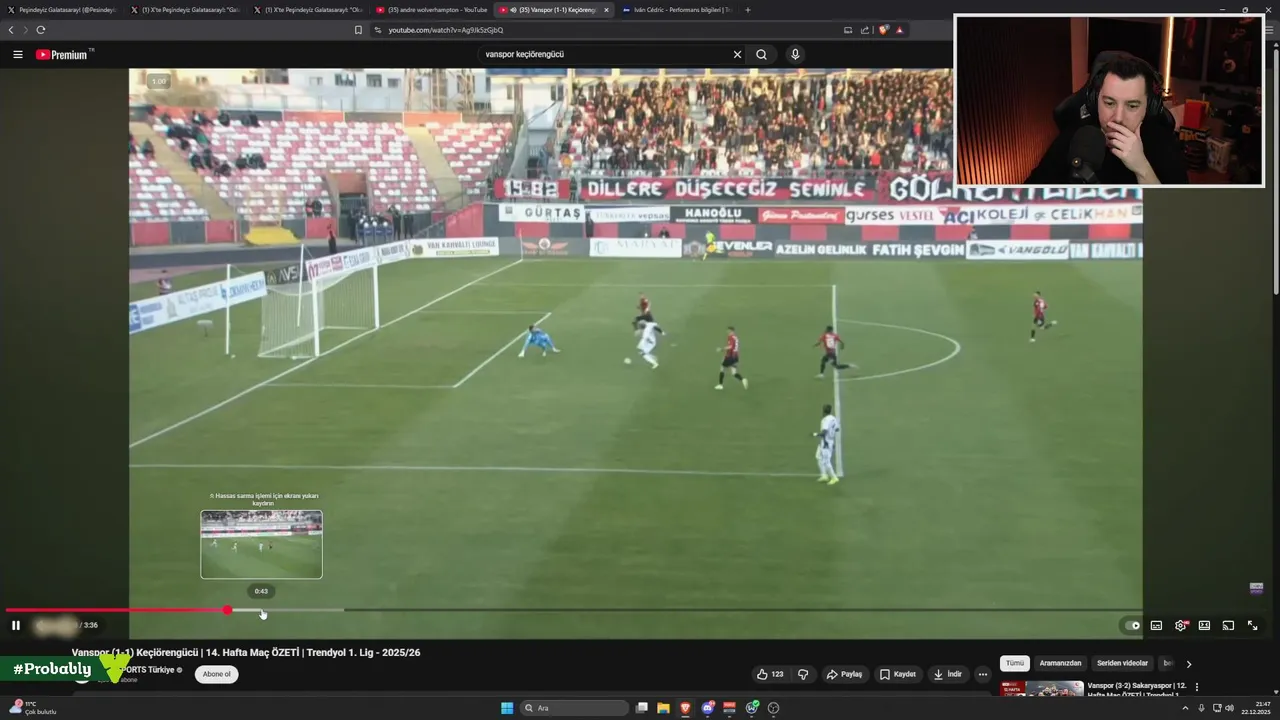The image size is (1280, 720).
Task: Open the 21:47 clock and calendar
Action: pos(1255,708)
